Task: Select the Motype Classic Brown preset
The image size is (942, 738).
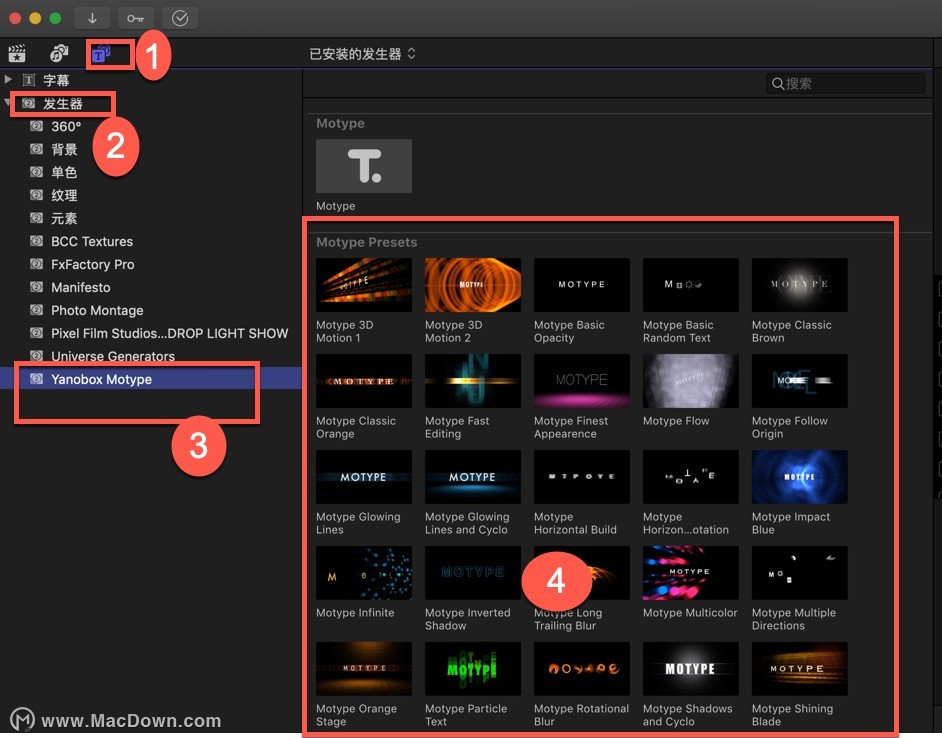Action: 800,285
